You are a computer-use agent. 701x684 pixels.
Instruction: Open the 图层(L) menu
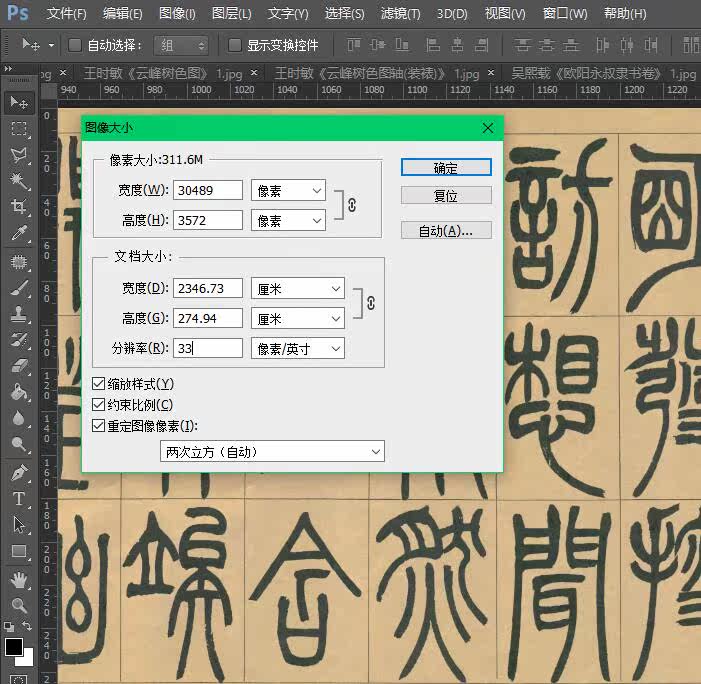(x=232, y=13)
